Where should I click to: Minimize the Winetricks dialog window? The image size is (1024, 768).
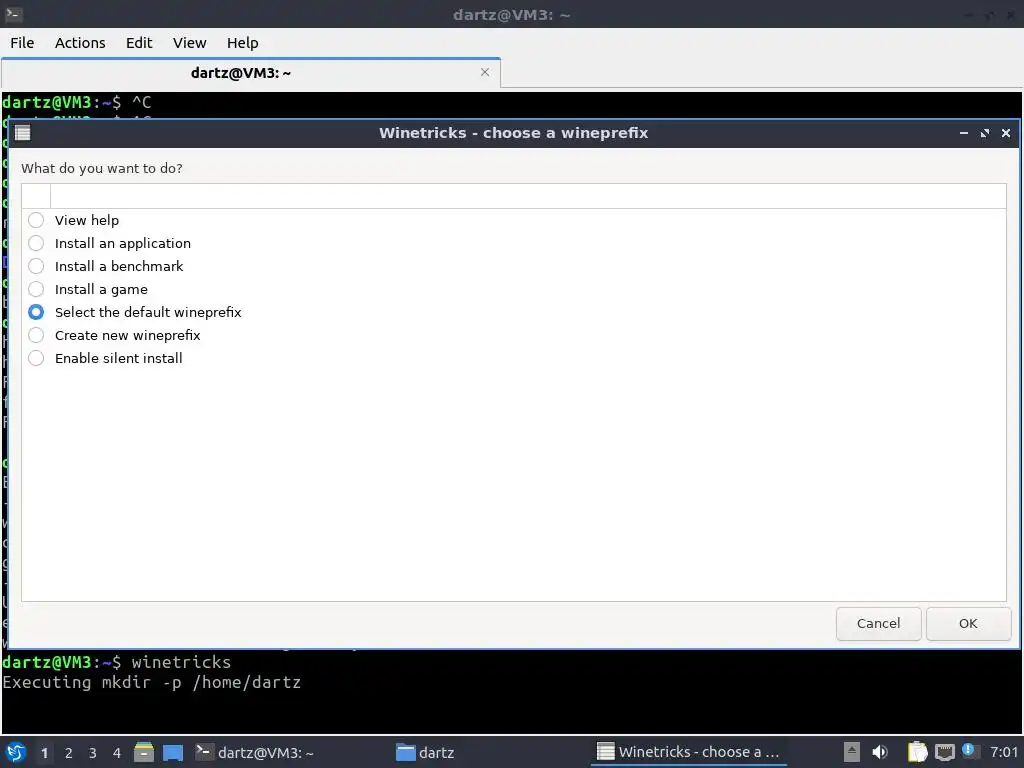[963, 133]
